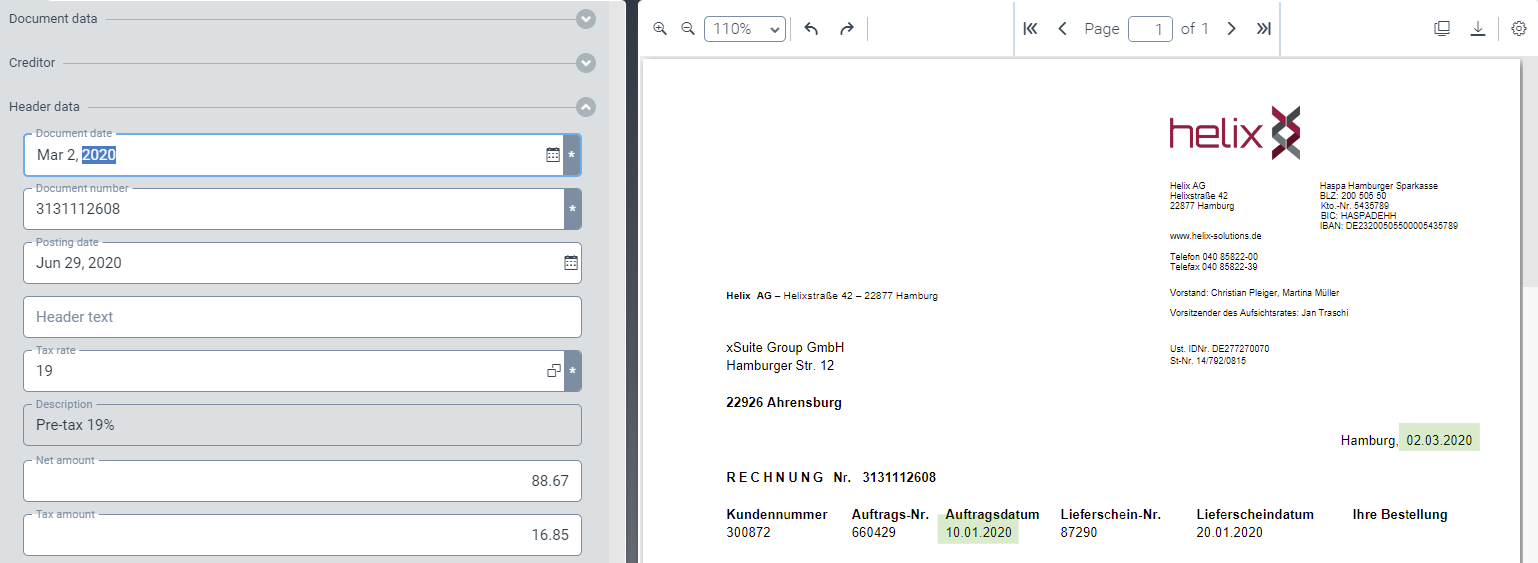Screen dimensions: 1538x563
Task: Open document in separate window
Action: pyautogui.click(x=1442, y=29)
